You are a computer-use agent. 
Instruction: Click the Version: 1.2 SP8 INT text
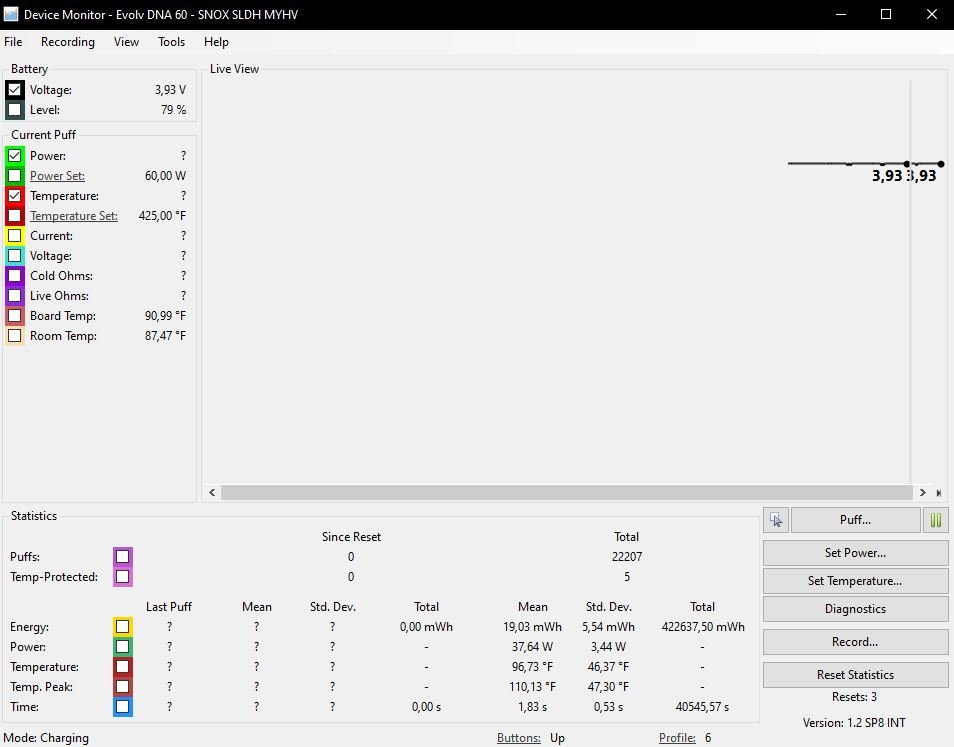[x=854, y=723]
